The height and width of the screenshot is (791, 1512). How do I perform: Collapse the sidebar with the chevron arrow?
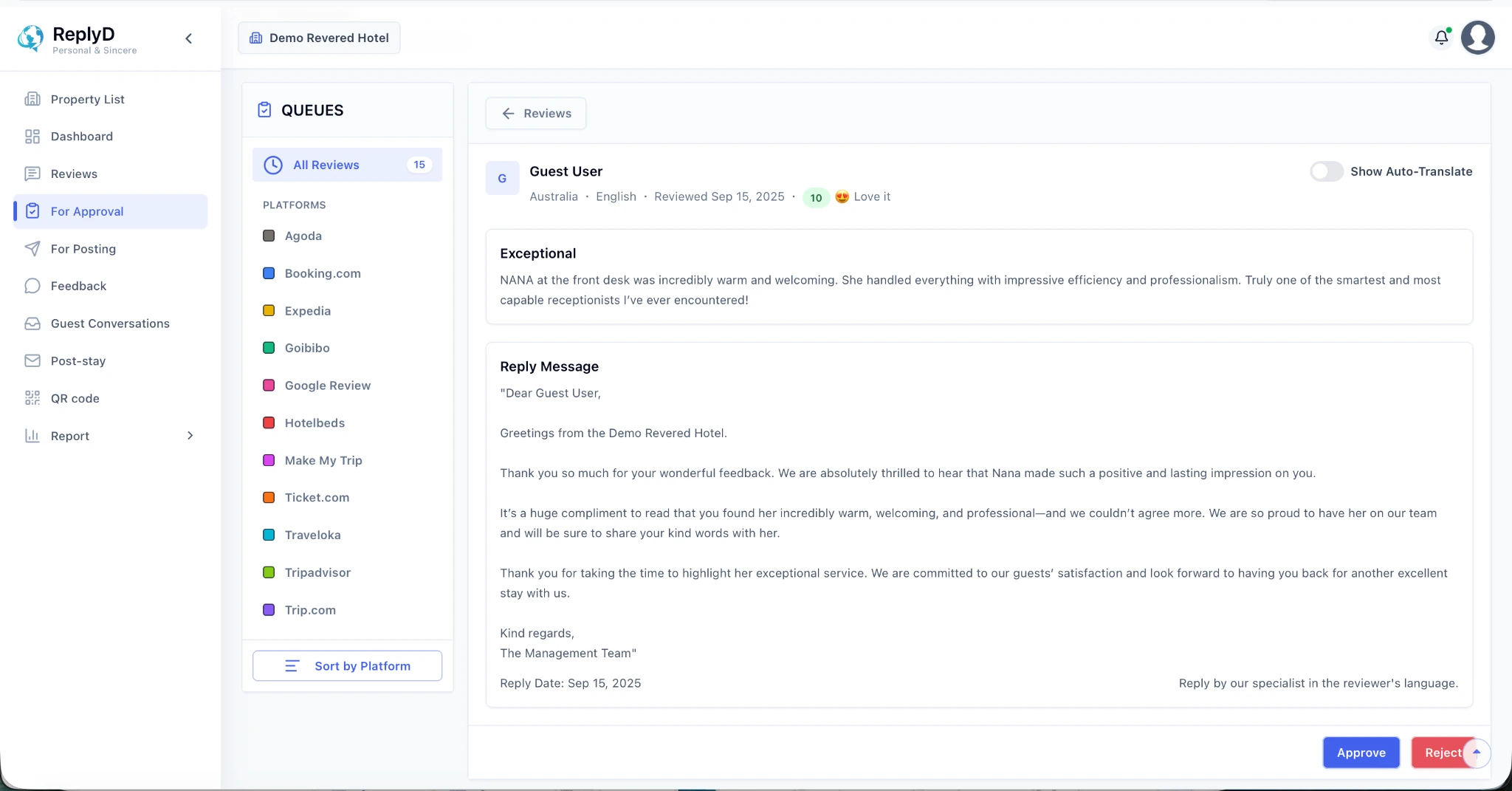click(189, 38)
